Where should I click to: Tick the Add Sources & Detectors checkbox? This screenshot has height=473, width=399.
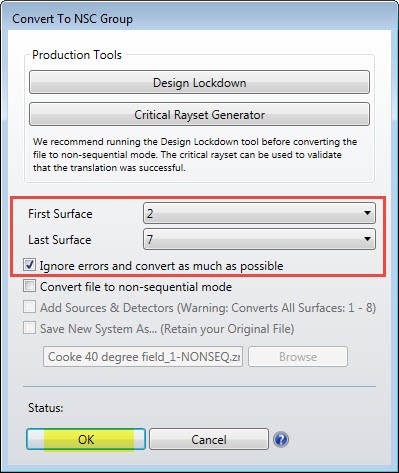29,307
